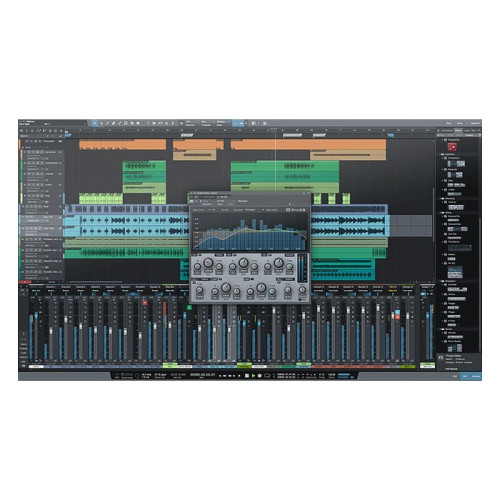The width and height of the screenshot is (500, 500).
Task: Click the playhead cursor in the timeline ruler
Action: [x=275, y=130]
